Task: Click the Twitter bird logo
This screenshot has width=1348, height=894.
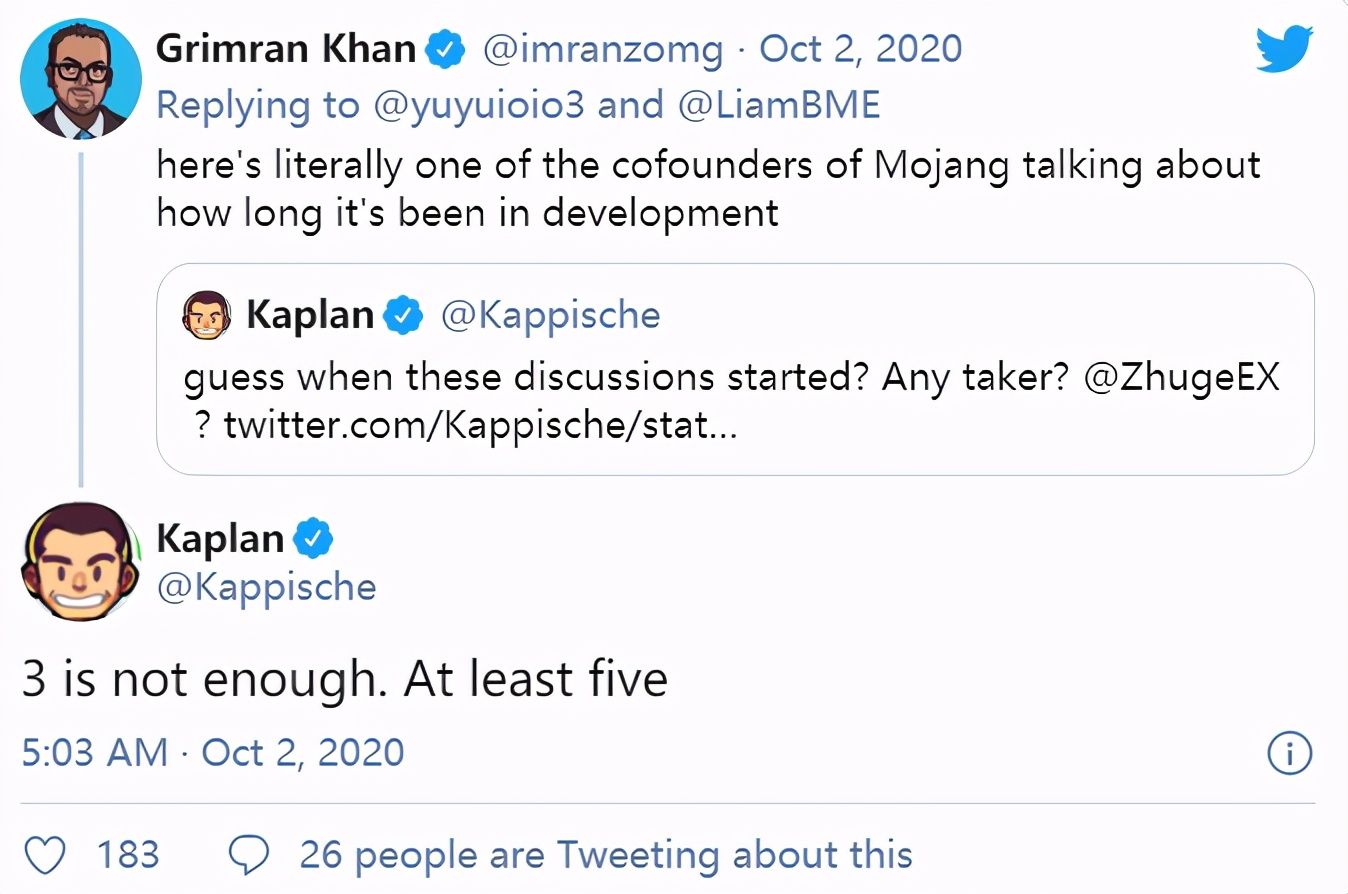Action: 1284,50
